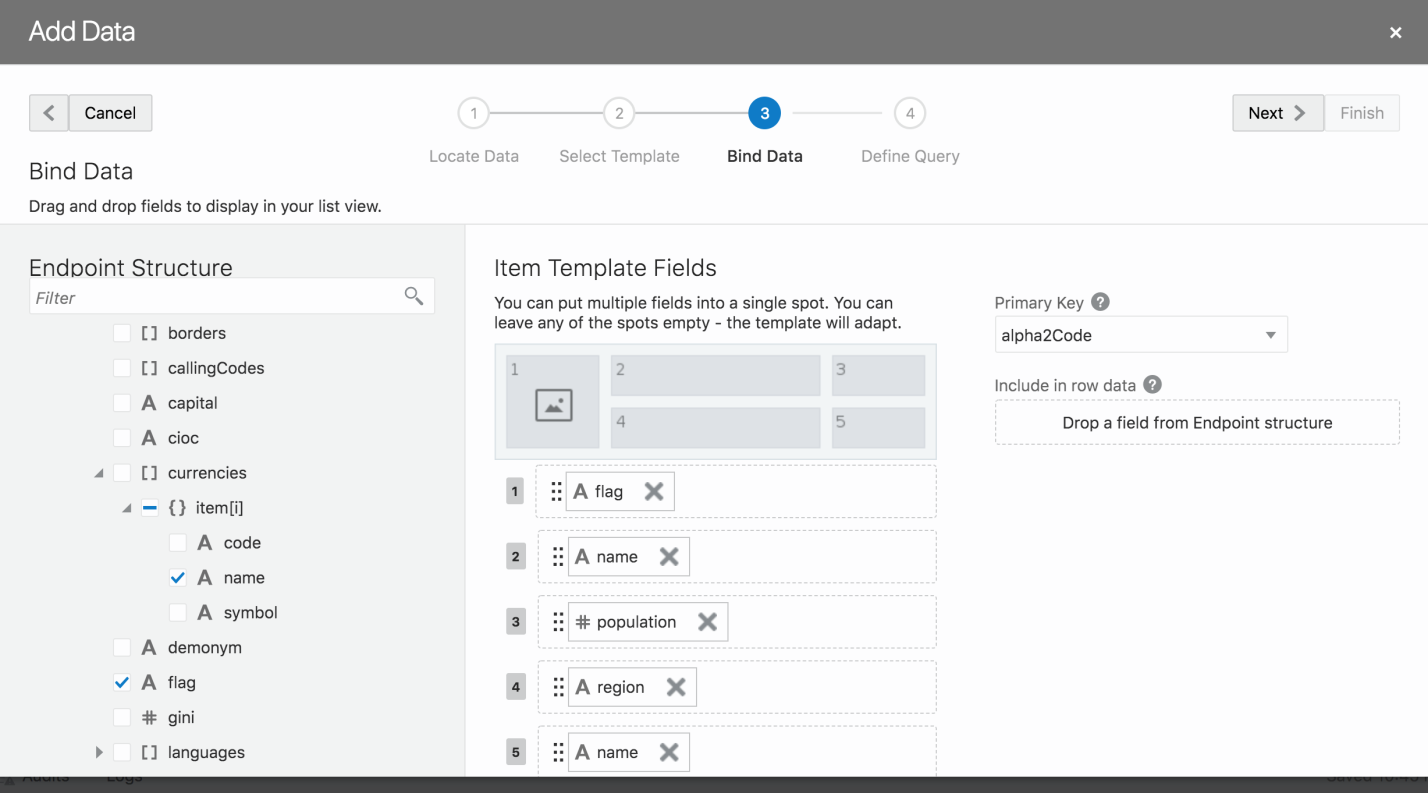The height and width of the screenshot is (793, 1428).
Task: Uncheck the name checkbox under currencies item[i]
Action: point(178,578)
